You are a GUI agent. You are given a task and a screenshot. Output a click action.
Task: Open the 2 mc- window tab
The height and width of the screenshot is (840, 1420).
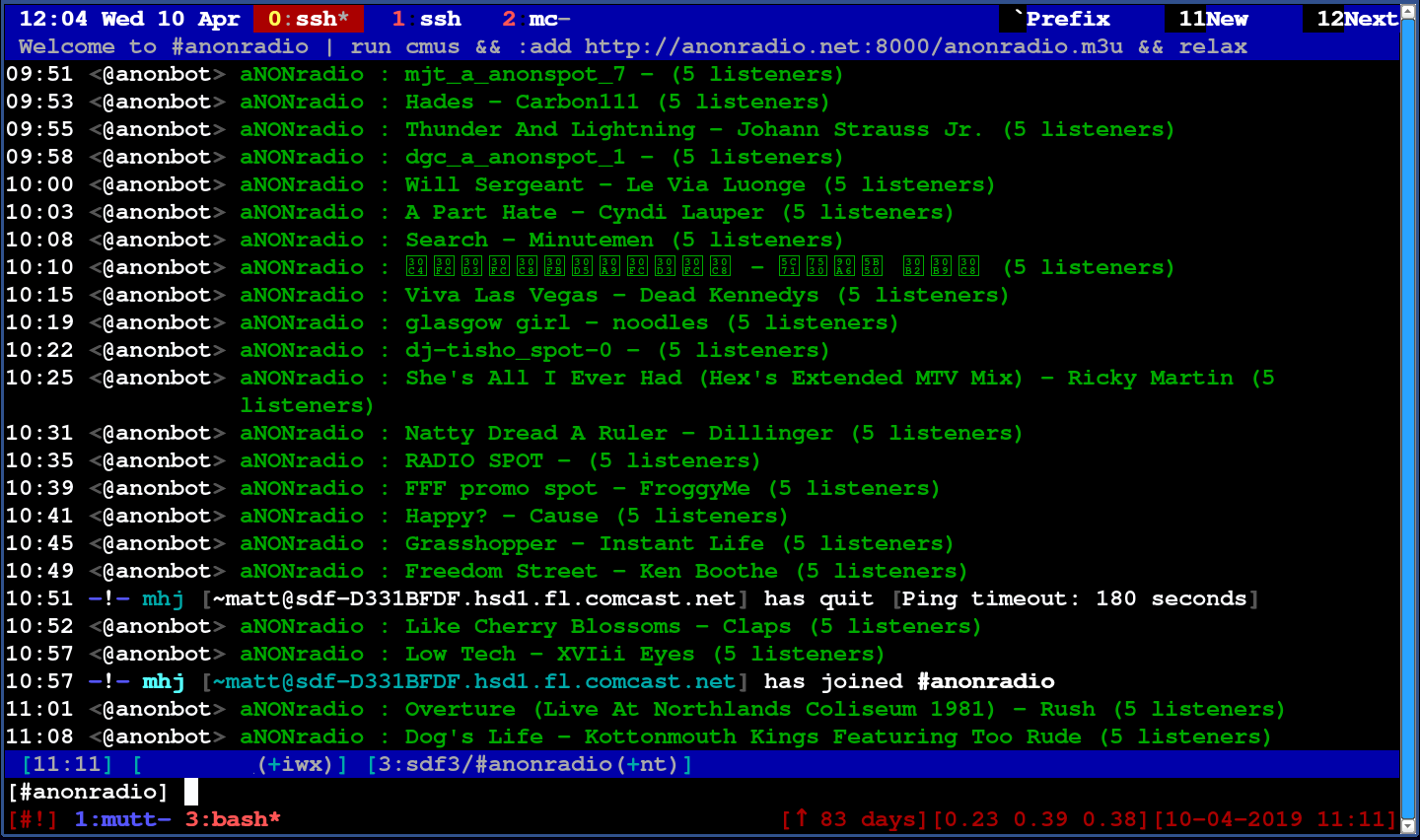click(535, 19)
